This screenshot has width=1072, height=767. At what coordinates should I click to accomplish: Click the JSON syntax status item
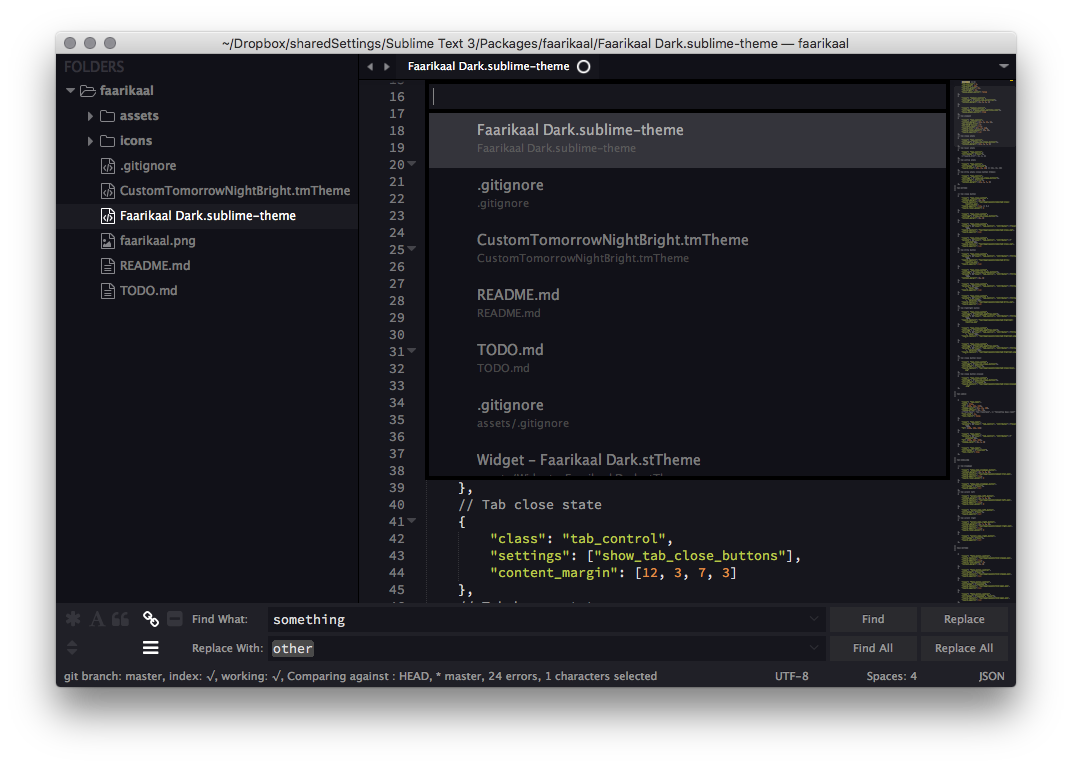click(x=991, y=676)
